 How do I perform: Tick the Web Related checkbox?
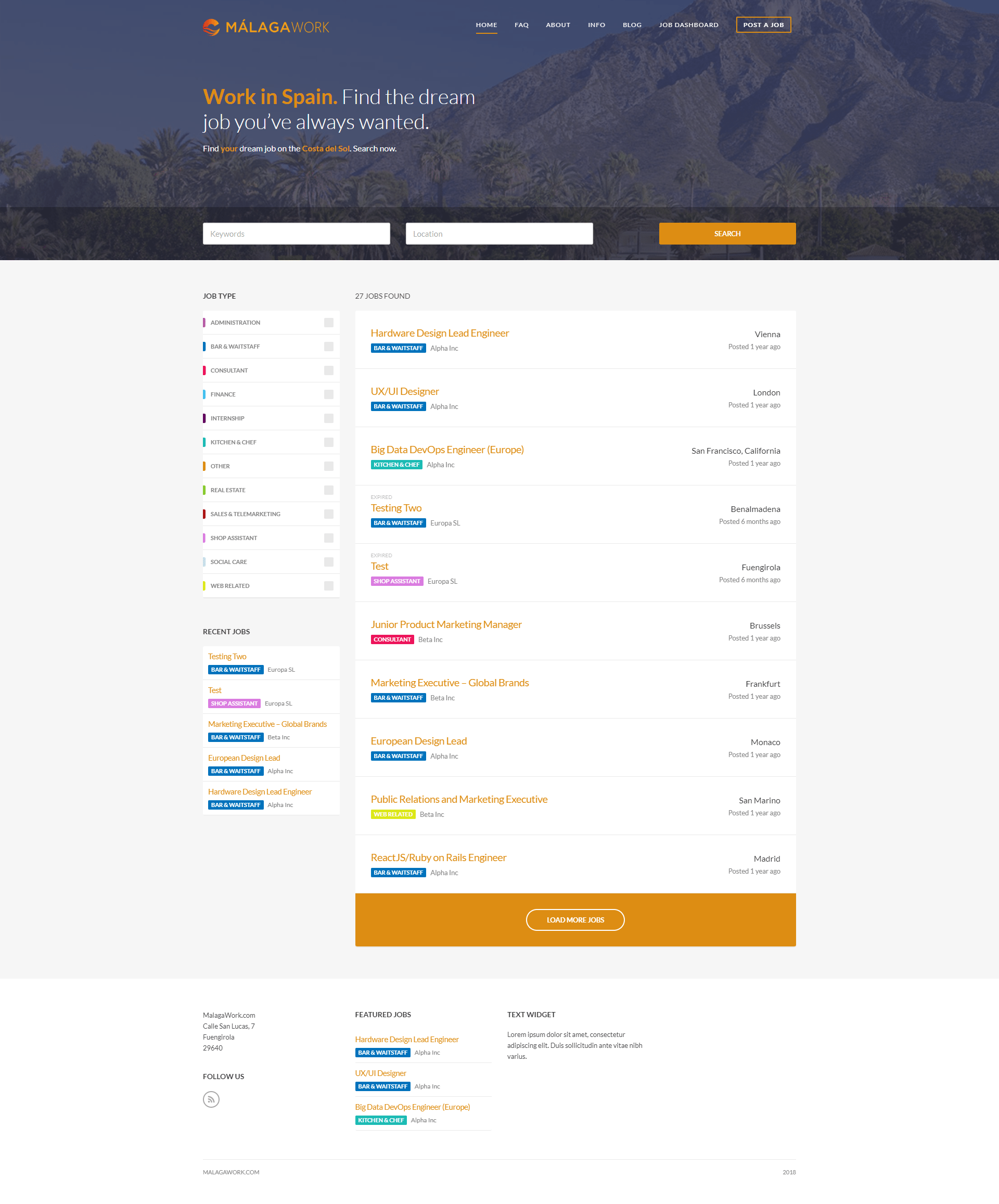pyautogui.click(x=329, y=586)
